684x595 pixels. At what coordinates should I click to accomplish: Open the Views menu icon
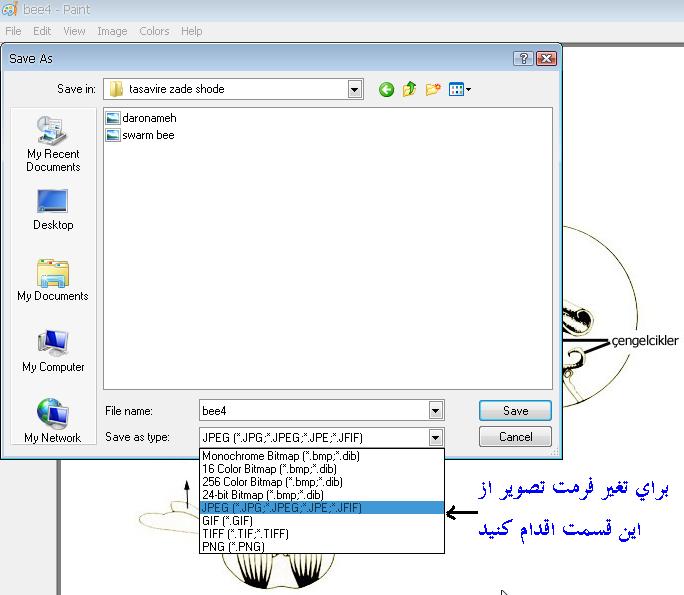pos(459,90)
